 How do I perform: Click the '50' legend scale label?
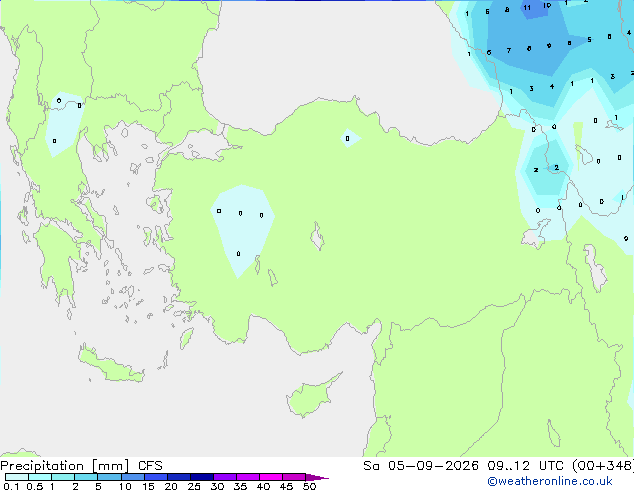tap(309, 486)
